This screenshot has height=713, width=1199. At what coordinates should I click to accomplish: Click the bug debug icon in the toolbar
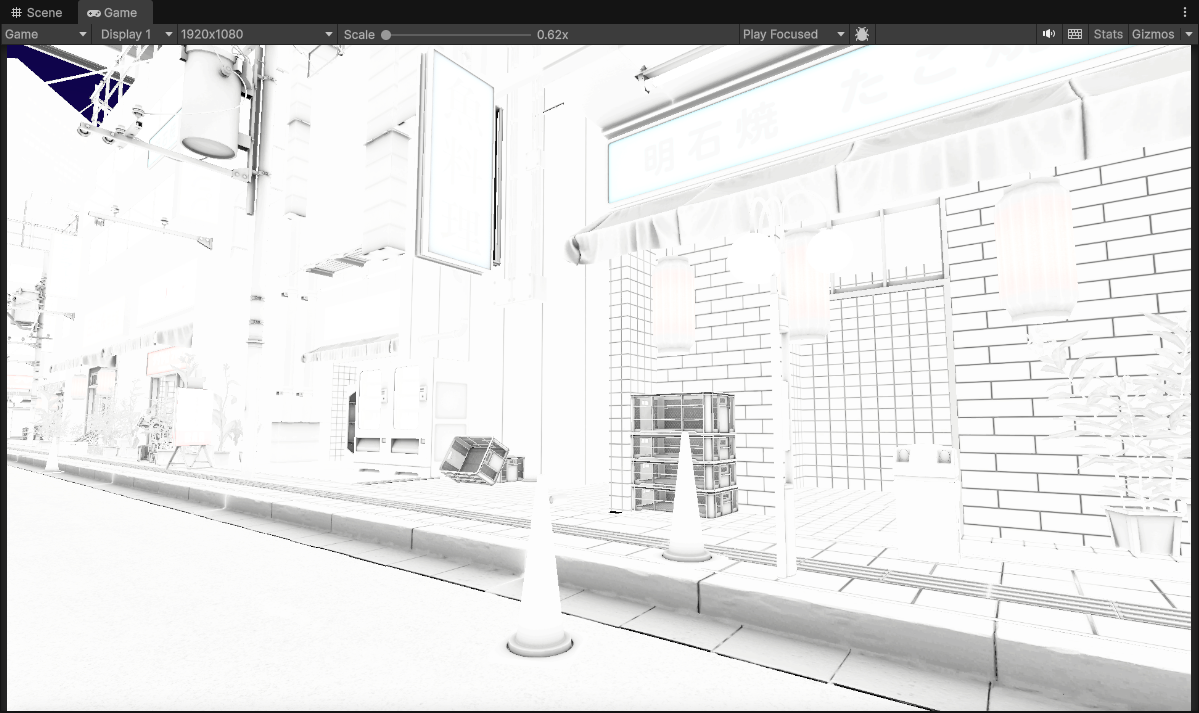pyautogui.click(x=861, y=34)
